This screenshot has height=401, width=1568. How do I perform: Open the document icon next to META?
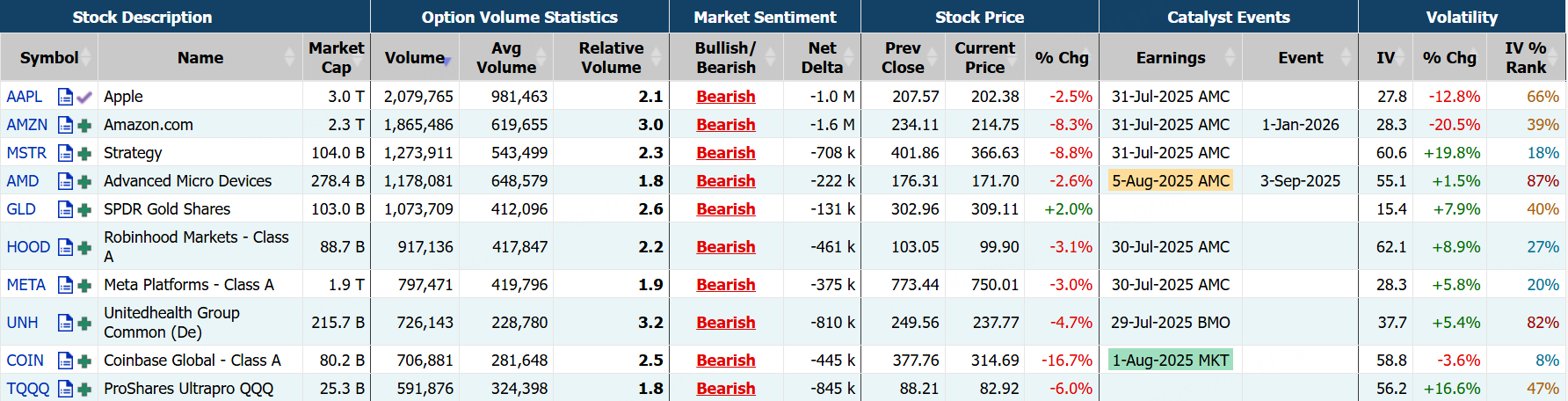click(x=65, y=285)
